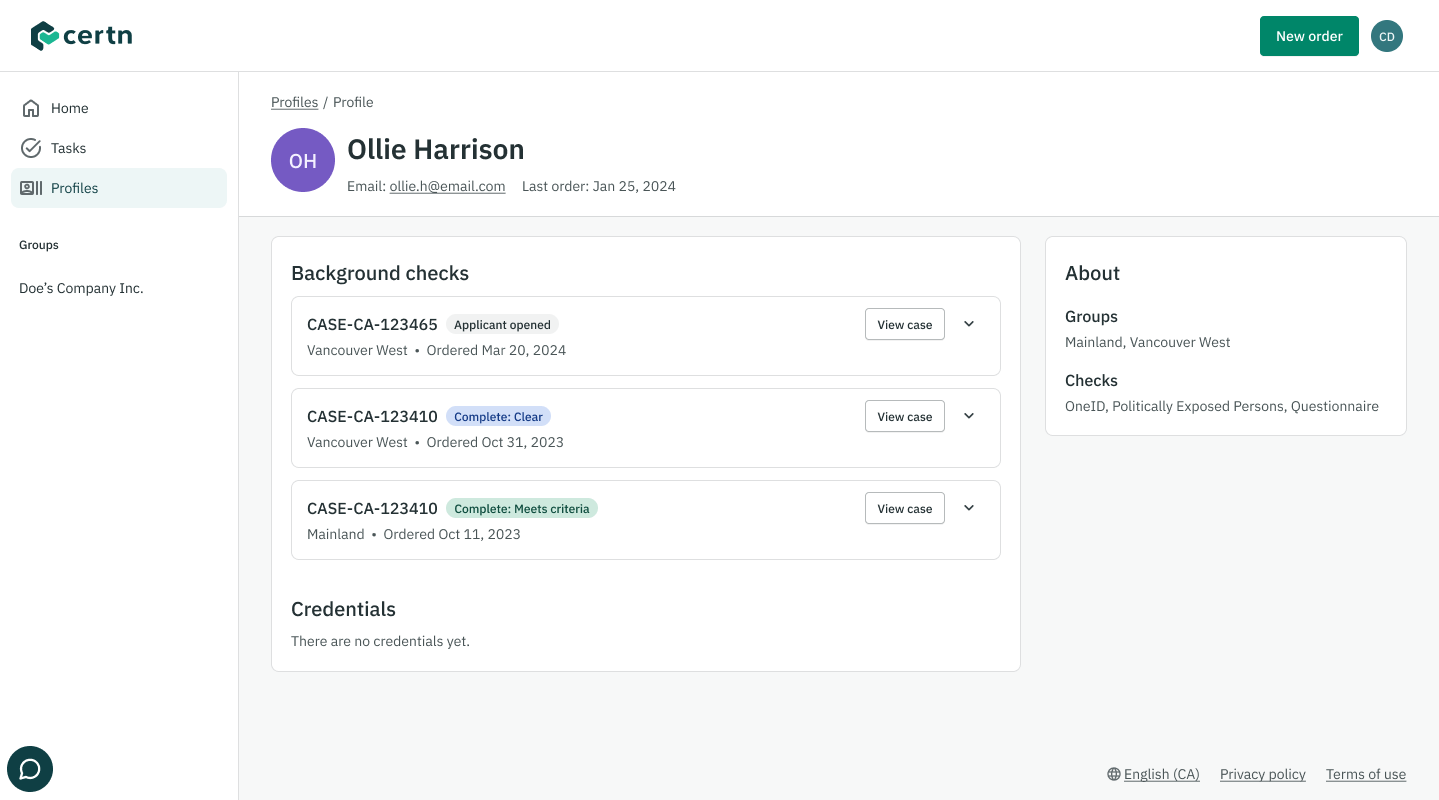Open the Terms of use
Image resolution: width=1439 pixels, height=800 pixels.
[x=1365, y=774]
